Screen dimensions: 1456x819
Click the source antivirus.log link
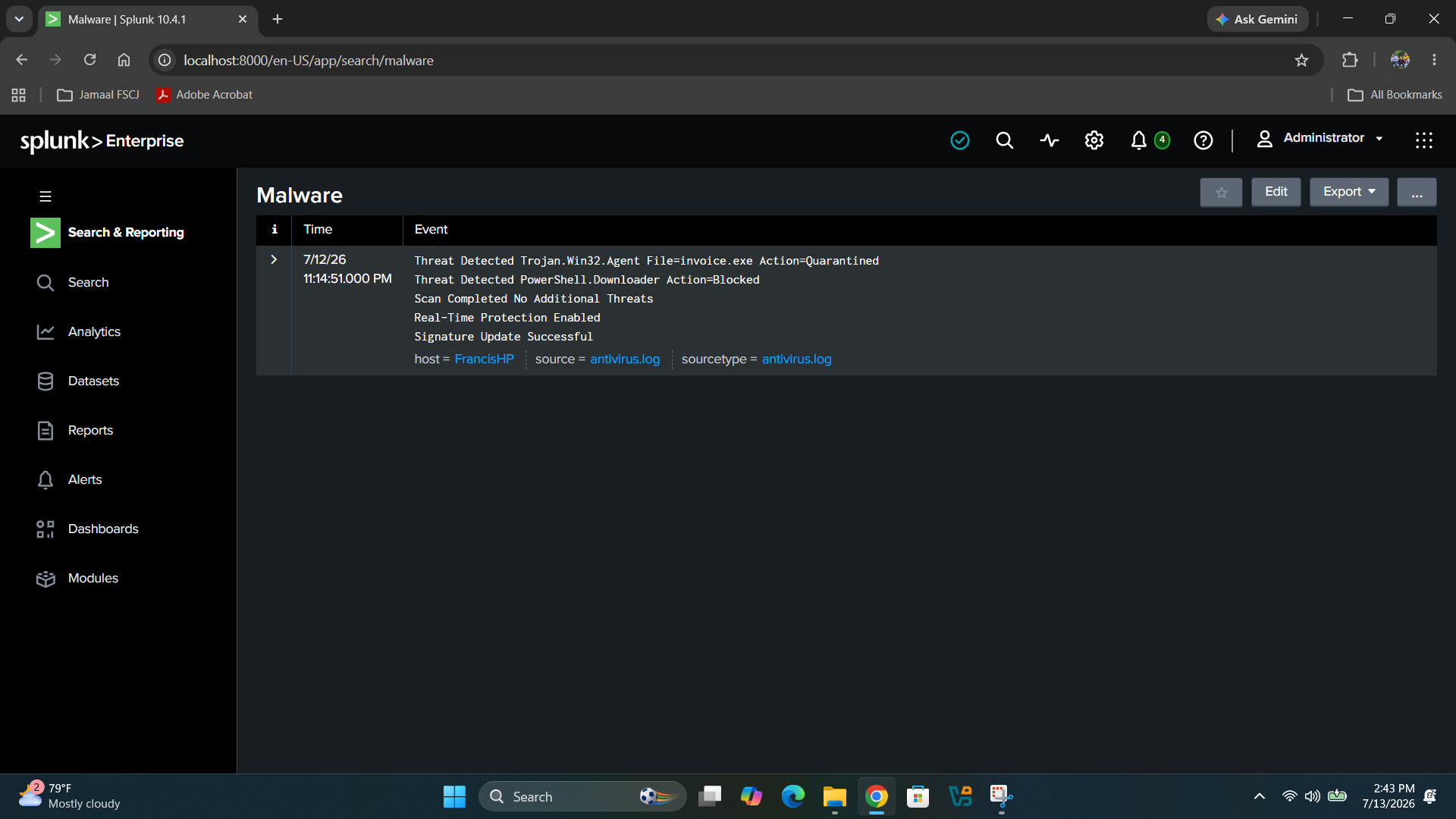click(625, 359)
